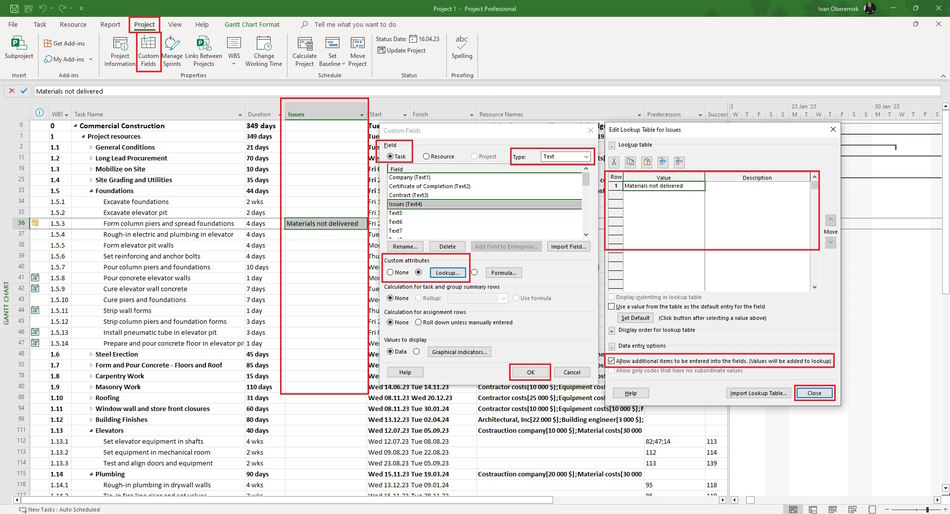Toggle Allow additional items checkbox
The width and height of the screenshot is (950, 514).
tap(612, 361)
